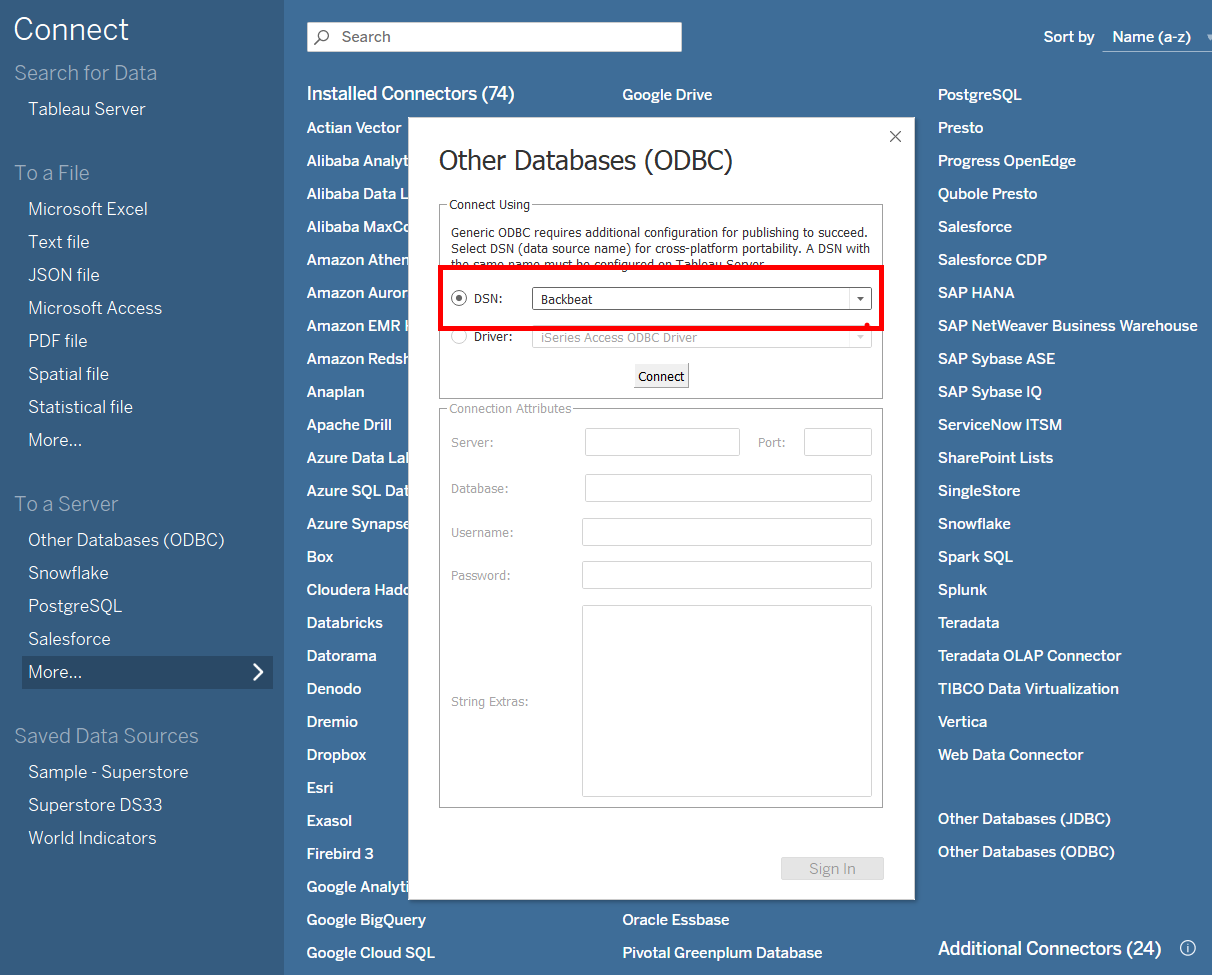Image resolution: width=1212 pixels, height=975 pixels.
Task: Select Snowflake in To a Server list
Action: click(x=68, y=573)
